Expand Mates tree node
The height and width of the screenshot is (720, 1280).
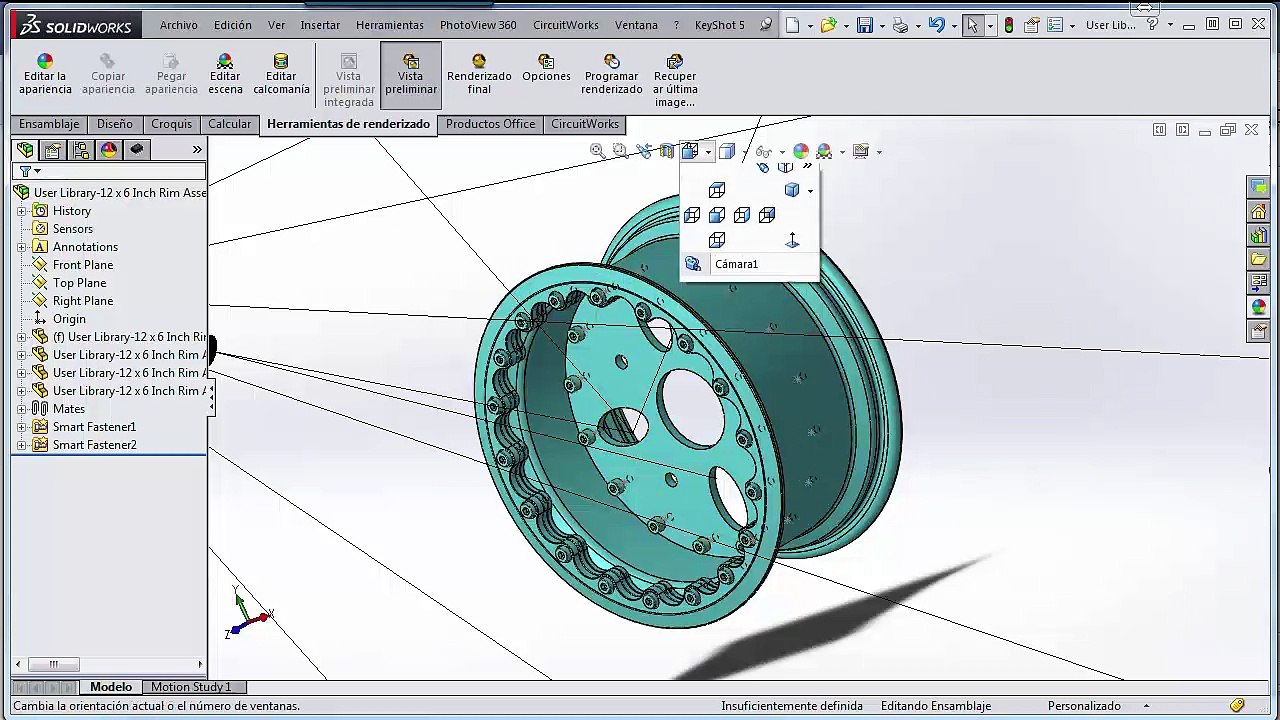click(x=22, y=409)
